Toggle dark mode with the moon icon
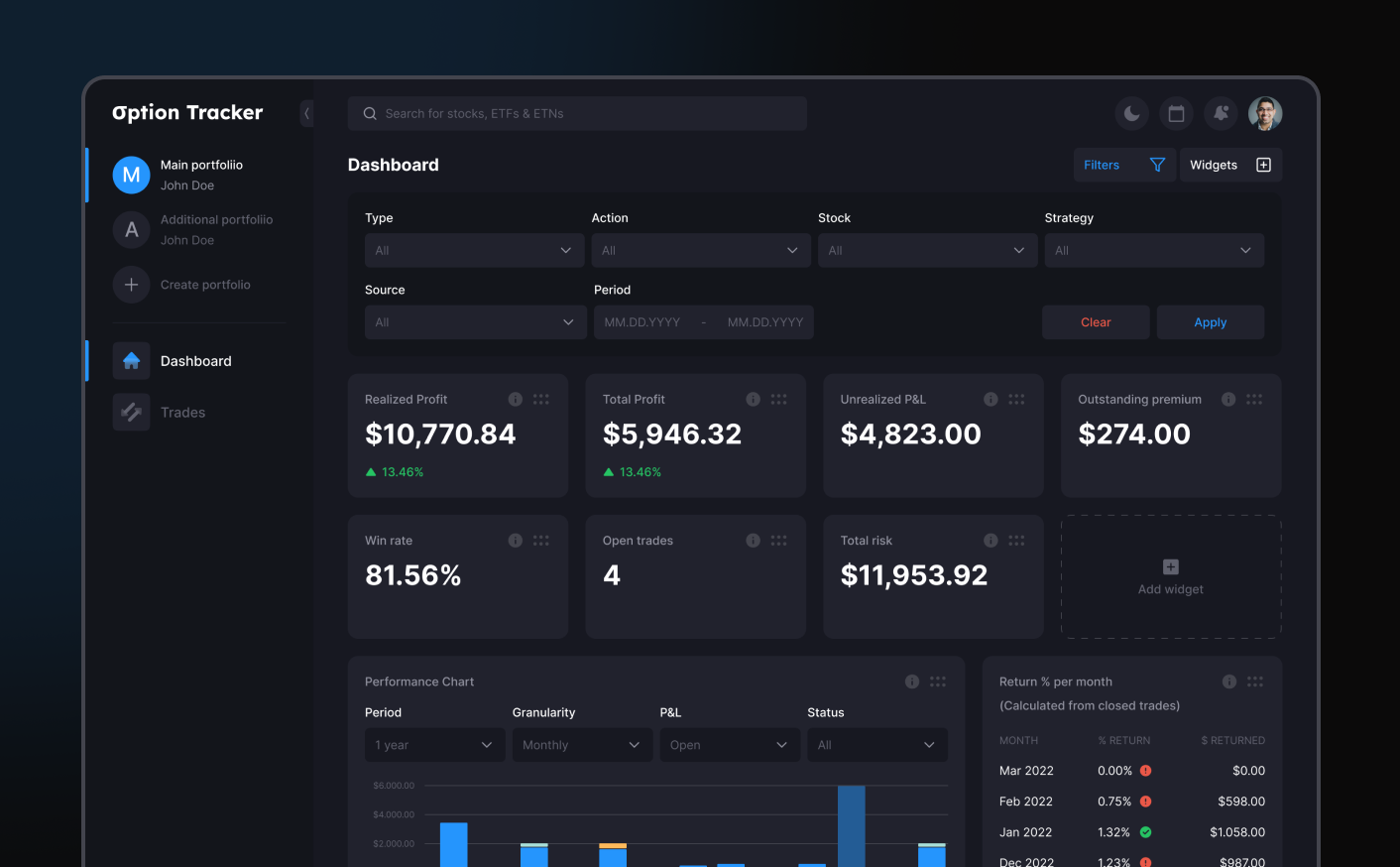Viewport: 1400px width, 867px height. [1131, 113]
